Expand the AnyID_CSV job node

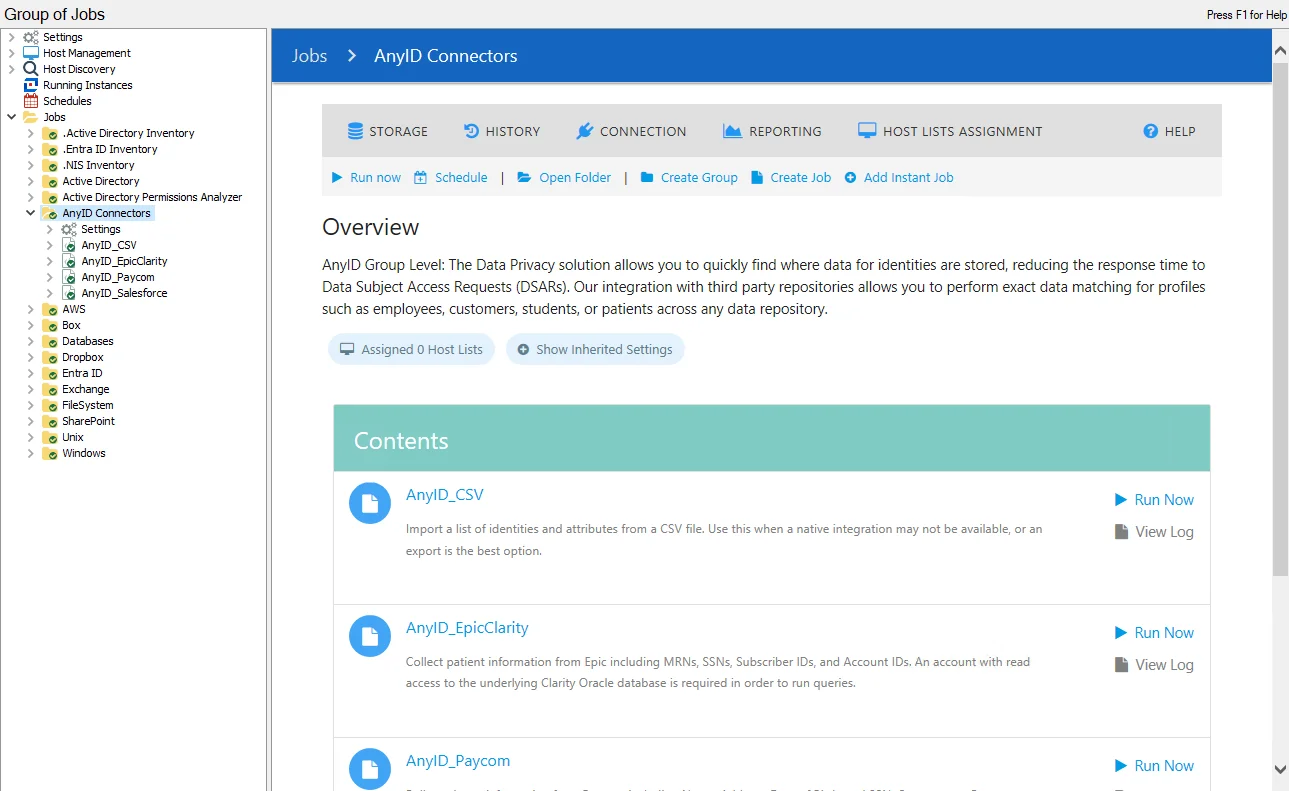coord(50,245)
